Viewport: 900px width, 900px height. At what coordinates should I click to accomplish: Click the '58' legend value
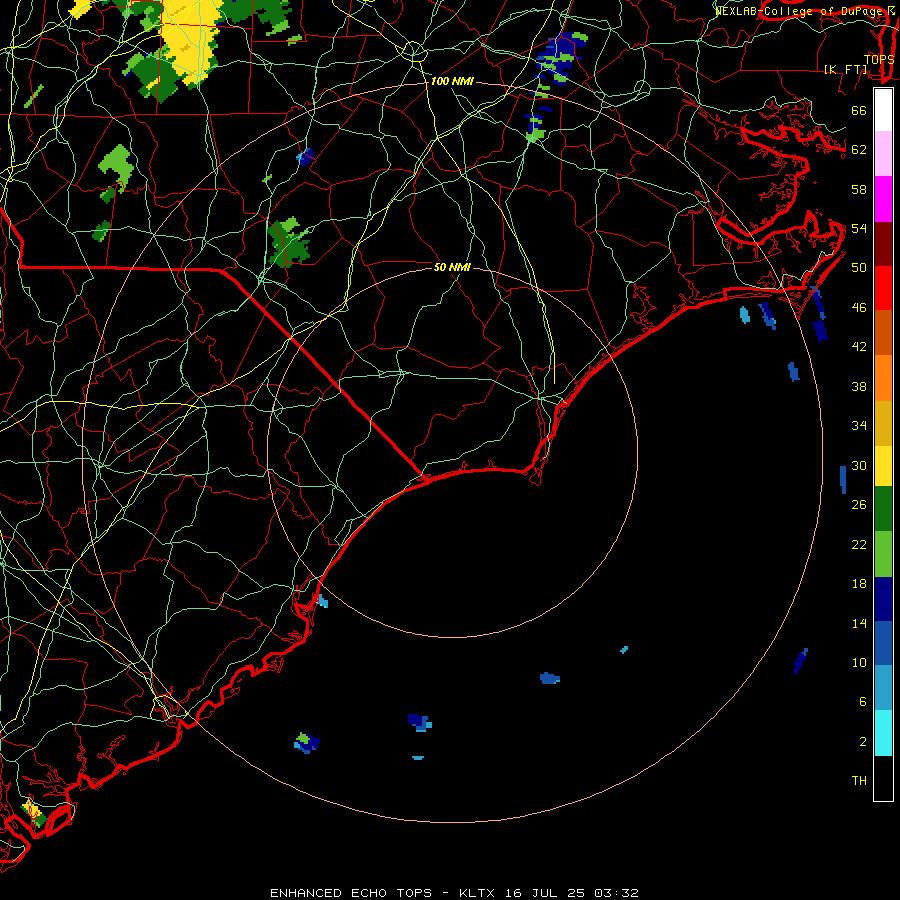859,189
